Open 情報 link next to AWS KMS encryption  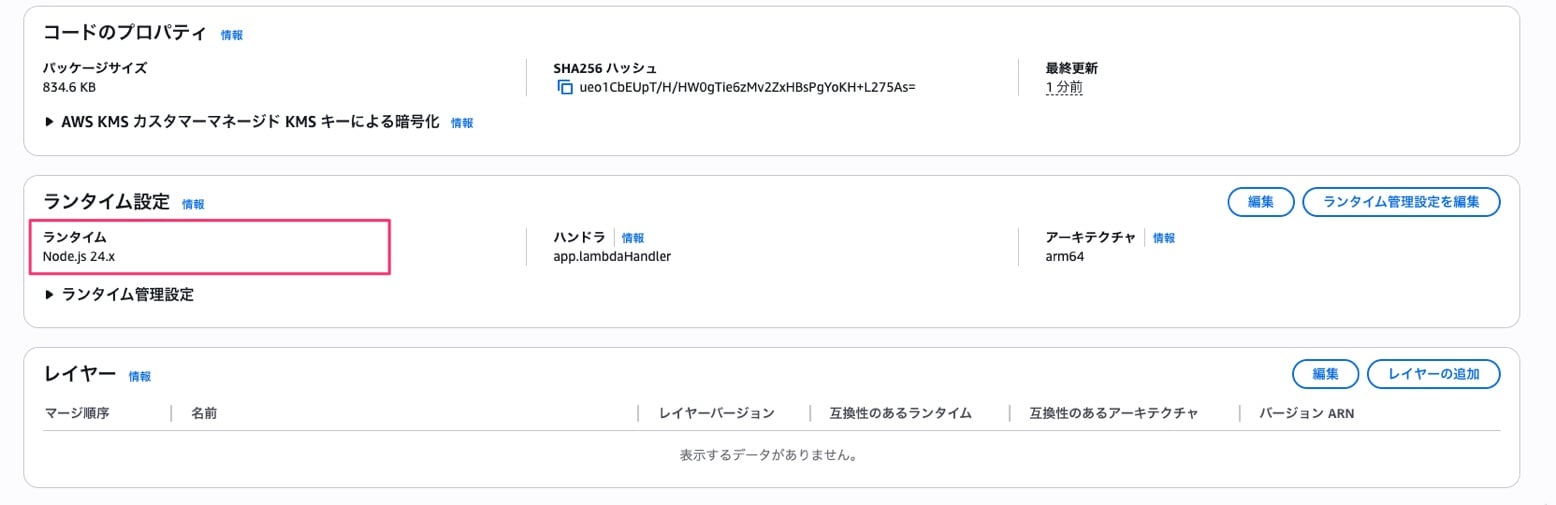[x=462, y=123]
